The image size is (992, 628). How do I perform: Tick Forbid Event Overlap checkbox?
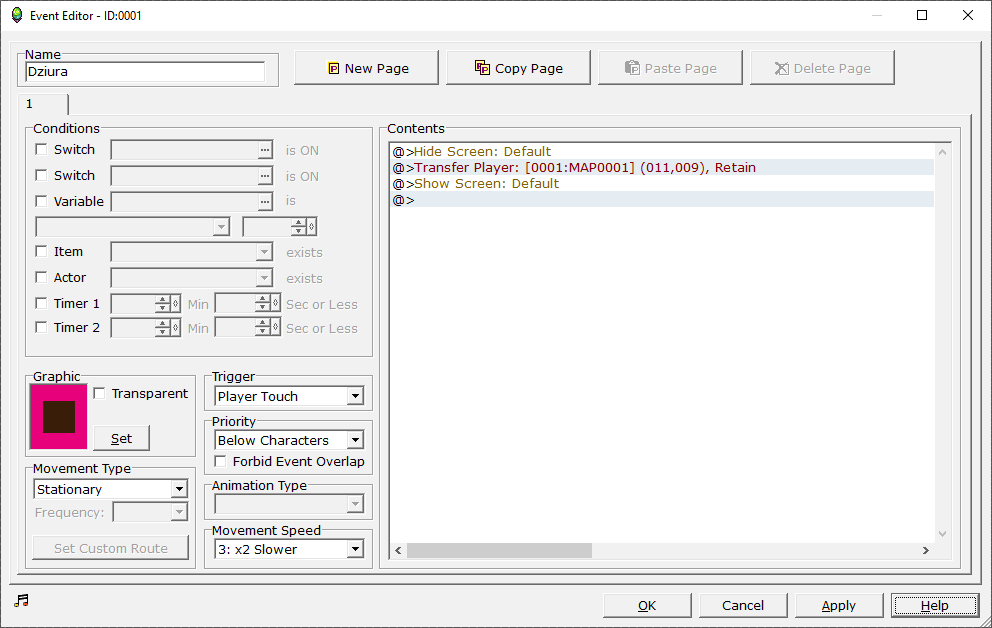point(220,461)
